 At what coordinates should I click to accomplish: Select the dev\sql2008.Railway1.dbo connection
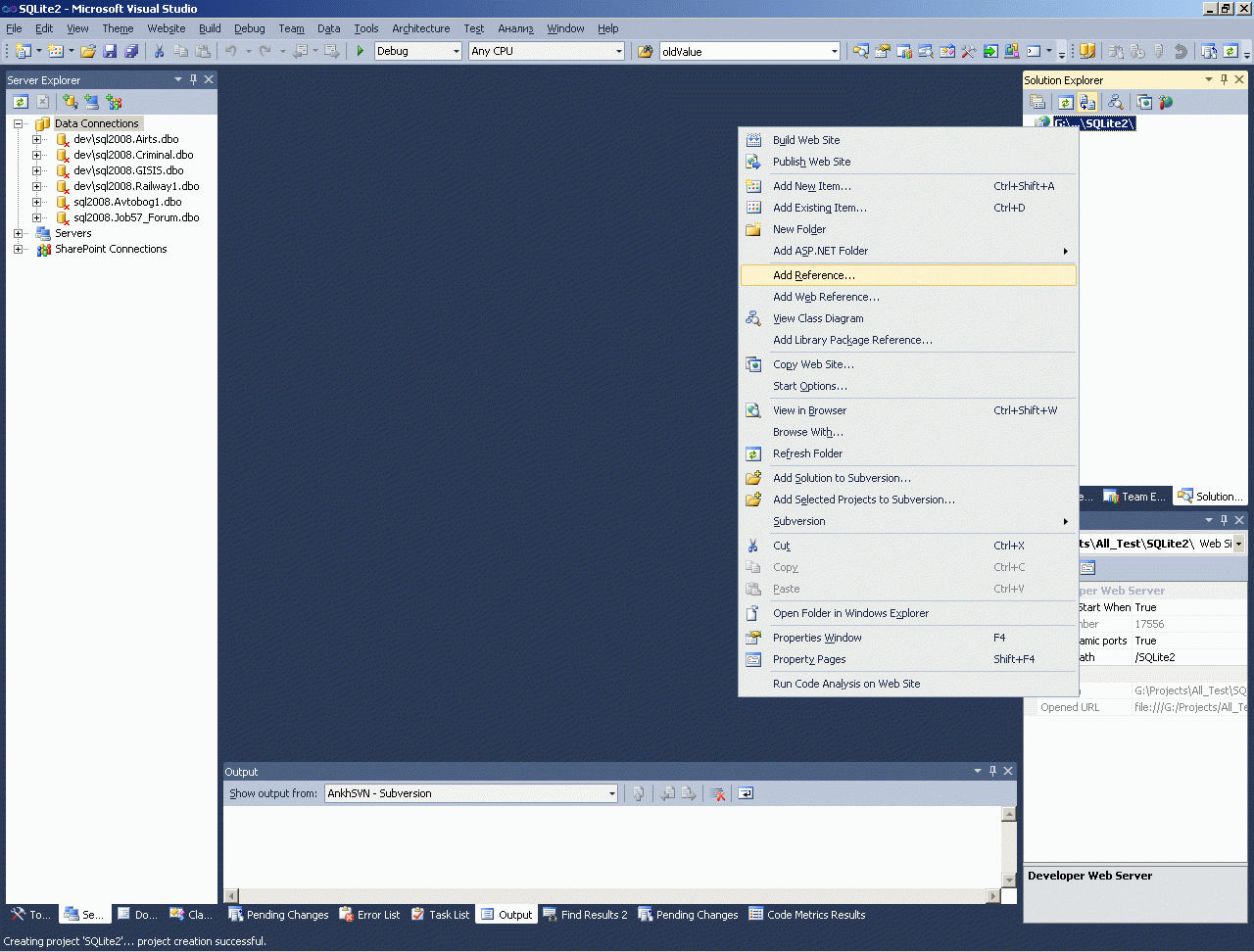click(136, 186)
